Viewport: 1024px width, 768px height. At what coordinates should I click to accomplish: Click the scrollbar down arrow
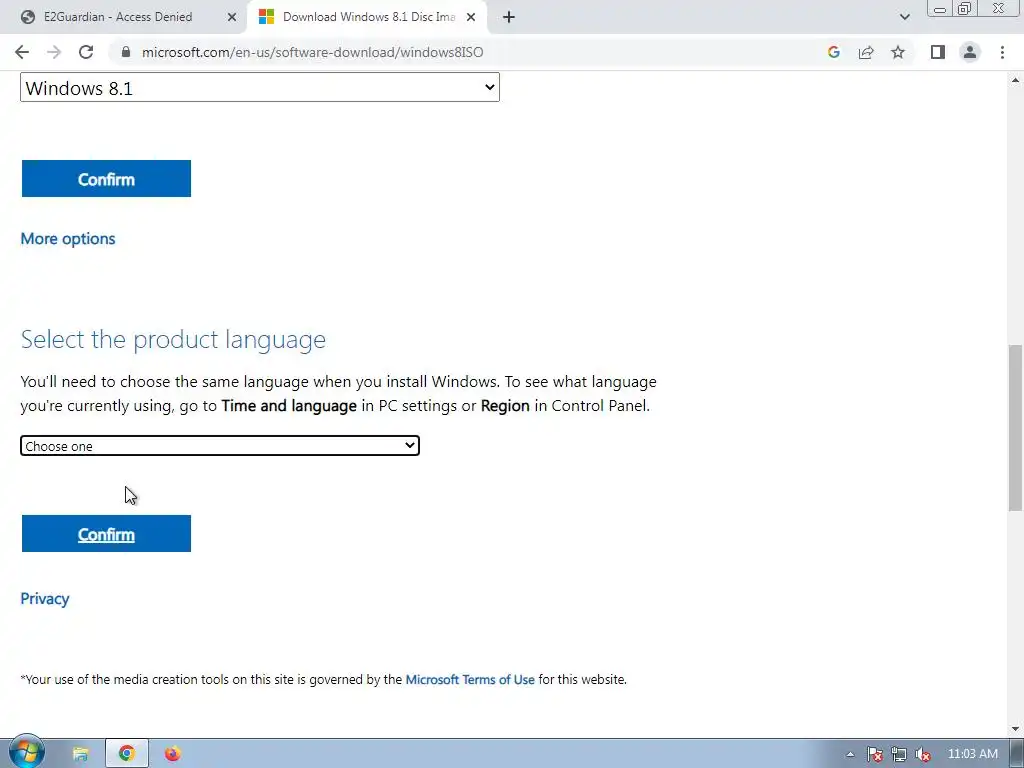[1015, 728]
